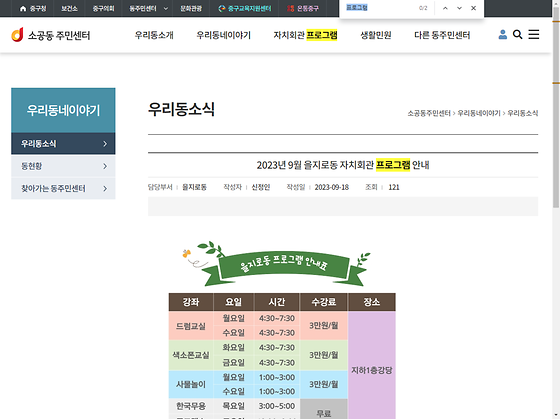Viewport: 560px width, 419px height.
Task: Open the 다른 동주민센터 main menu
Action: (x=442, y=35)
